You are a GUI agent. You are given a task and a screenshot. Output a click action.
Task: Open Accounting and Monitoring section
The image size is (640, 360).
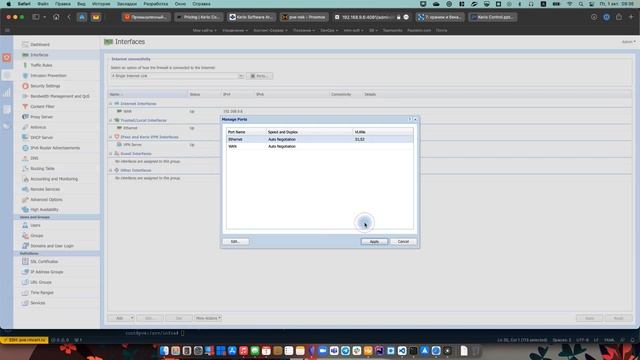point(54,179)
